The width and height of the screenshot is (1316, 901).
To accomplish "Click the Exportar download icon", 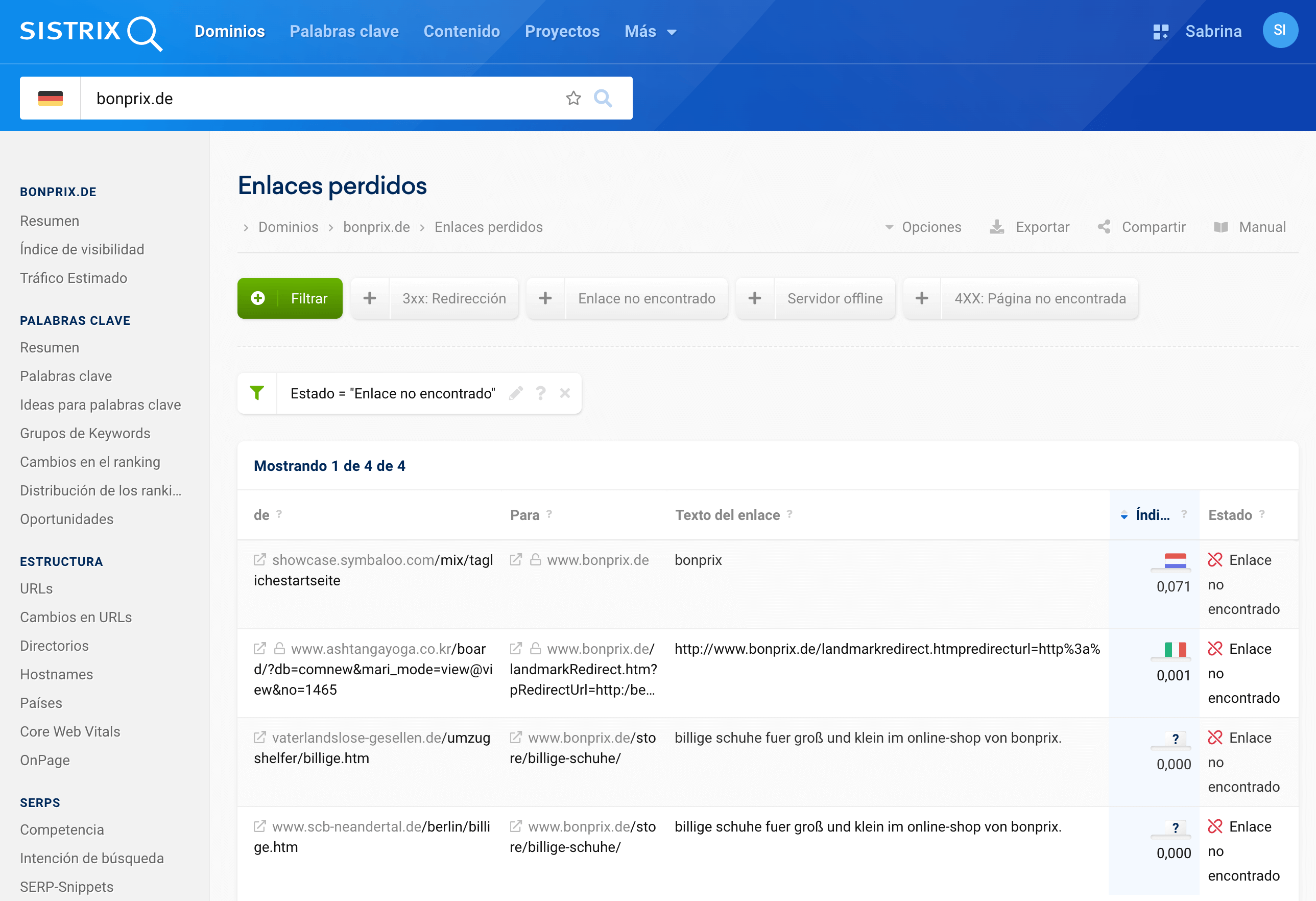I will (x=997, y=227).
